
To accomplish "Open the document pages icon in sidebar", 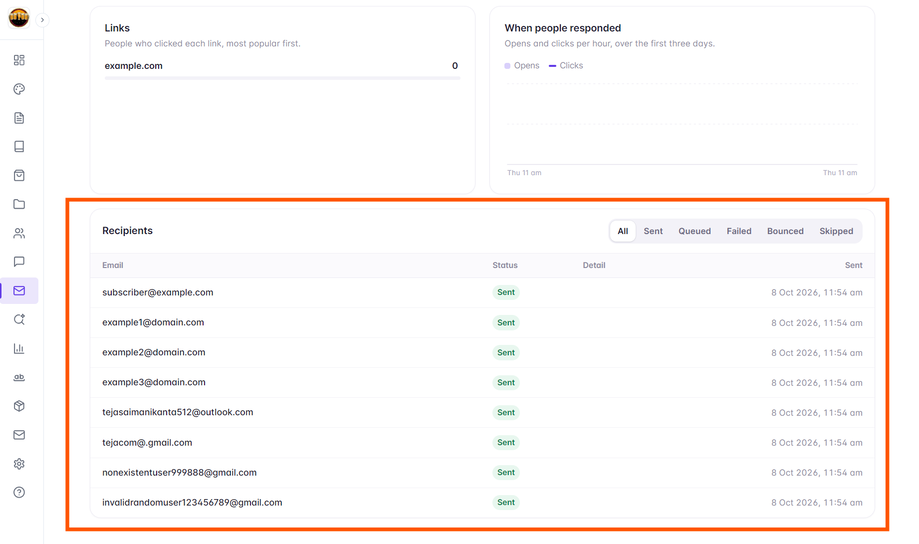I will click(x=19, y=118).
